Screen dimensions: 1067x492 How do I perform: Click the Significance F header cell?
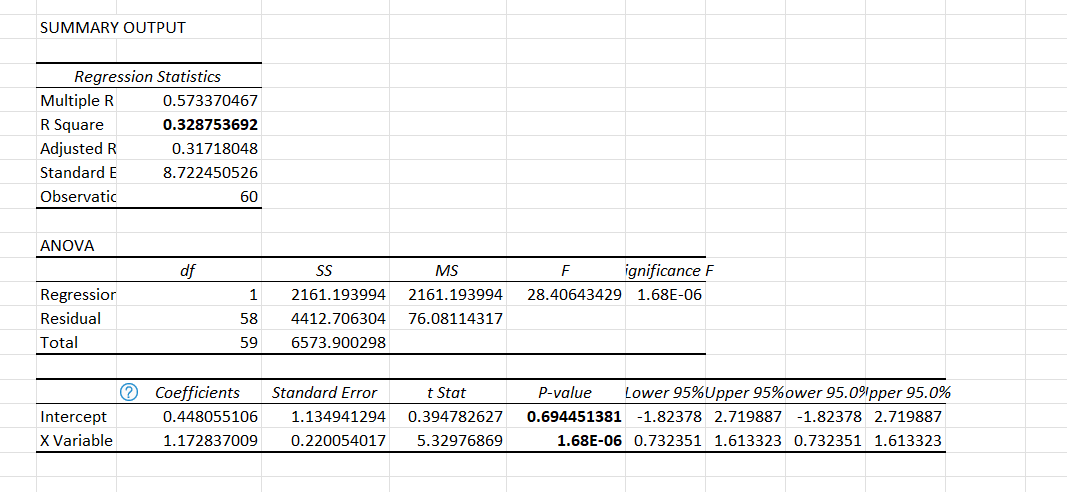point(669,272)
